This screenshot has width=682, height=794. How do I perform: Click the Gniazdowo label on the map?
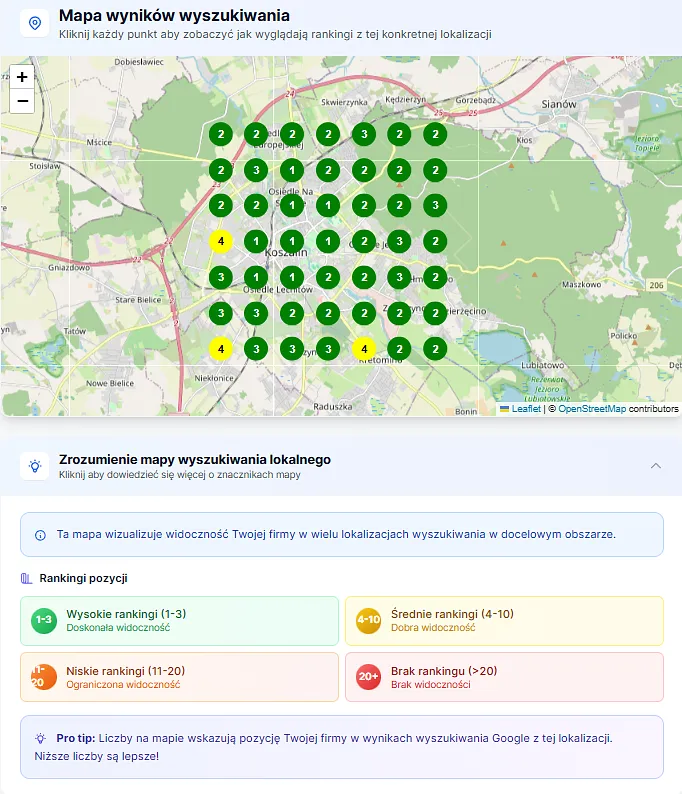pos(69,267)
